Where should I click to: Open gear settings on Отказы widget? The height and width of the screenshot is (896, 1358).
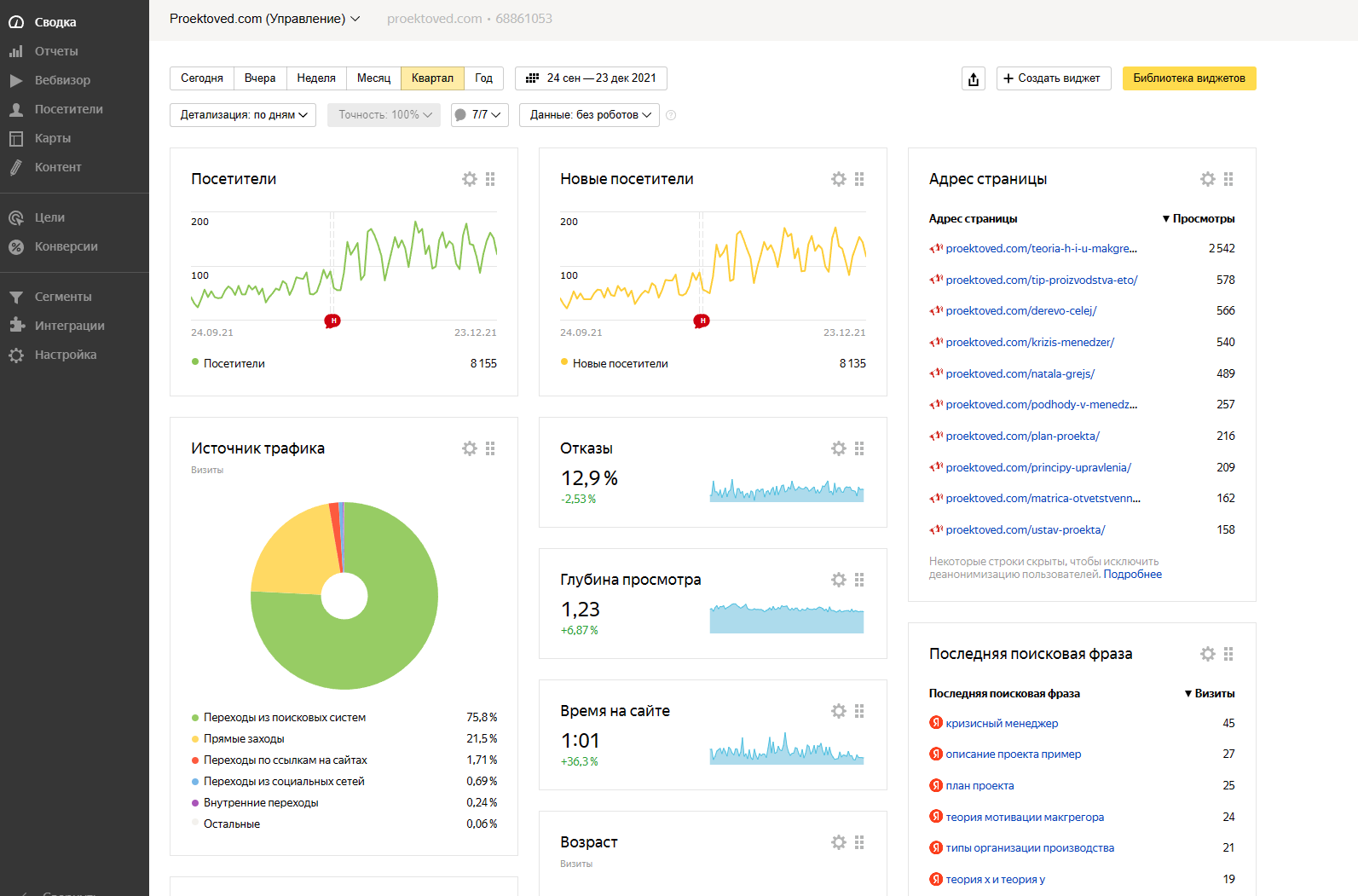(x=839, y=448)
